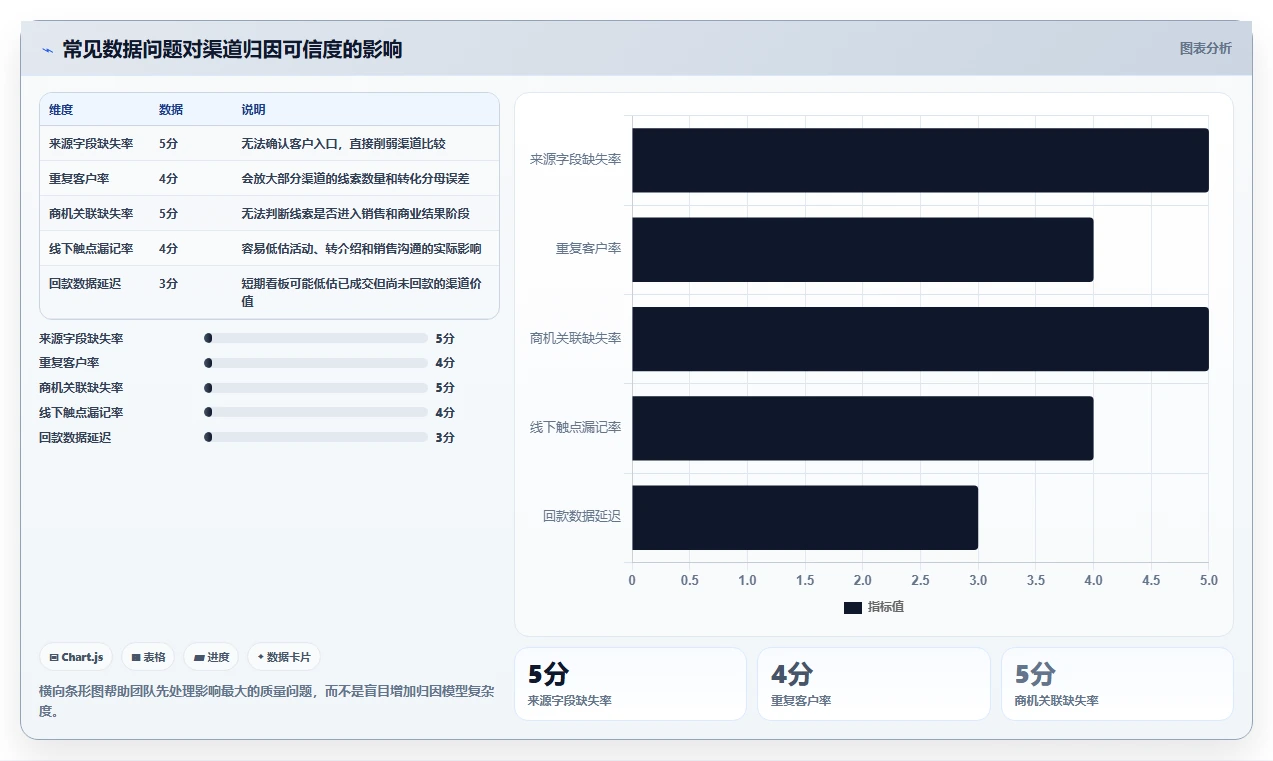Click the 回款数据延迟 progress bar
Viewport: 1273px width, 761px height.
pos(316,437)
